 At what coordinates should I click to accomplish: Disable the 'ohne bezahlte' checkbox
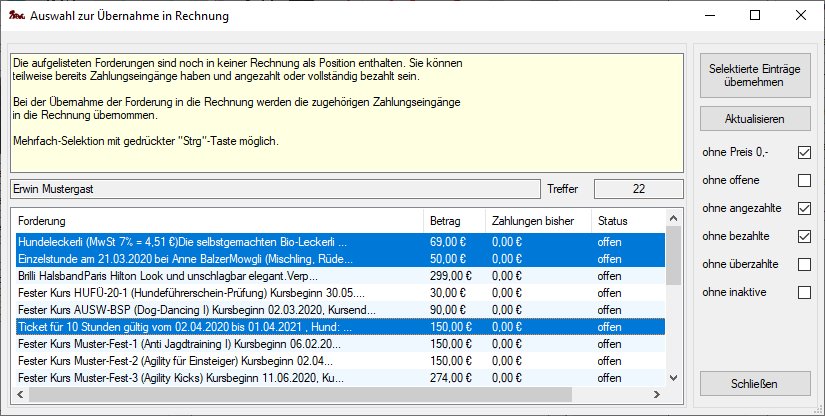(804, 237)
